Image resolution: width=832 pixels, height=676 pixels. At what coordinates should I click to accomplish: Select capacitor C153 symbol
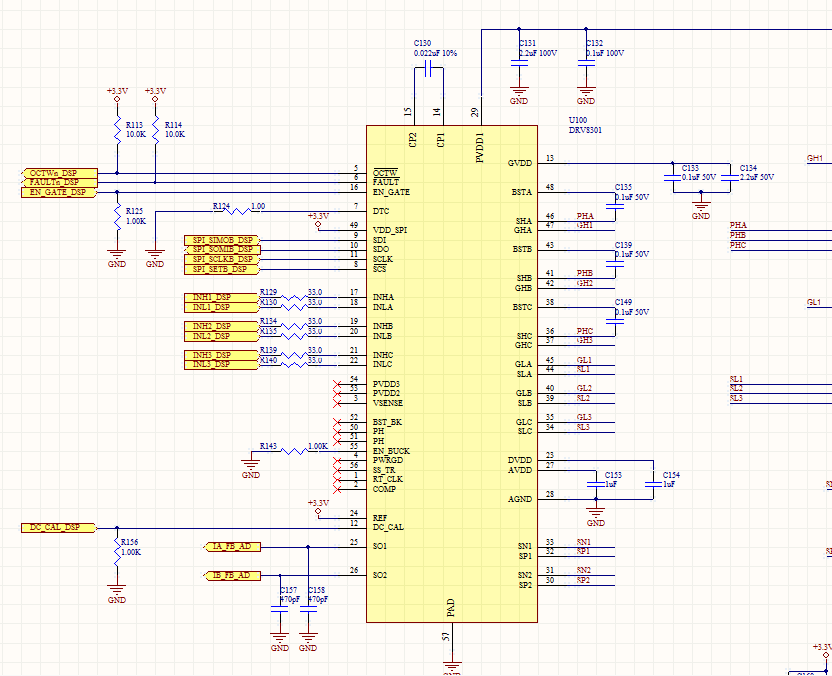[596, 484]
